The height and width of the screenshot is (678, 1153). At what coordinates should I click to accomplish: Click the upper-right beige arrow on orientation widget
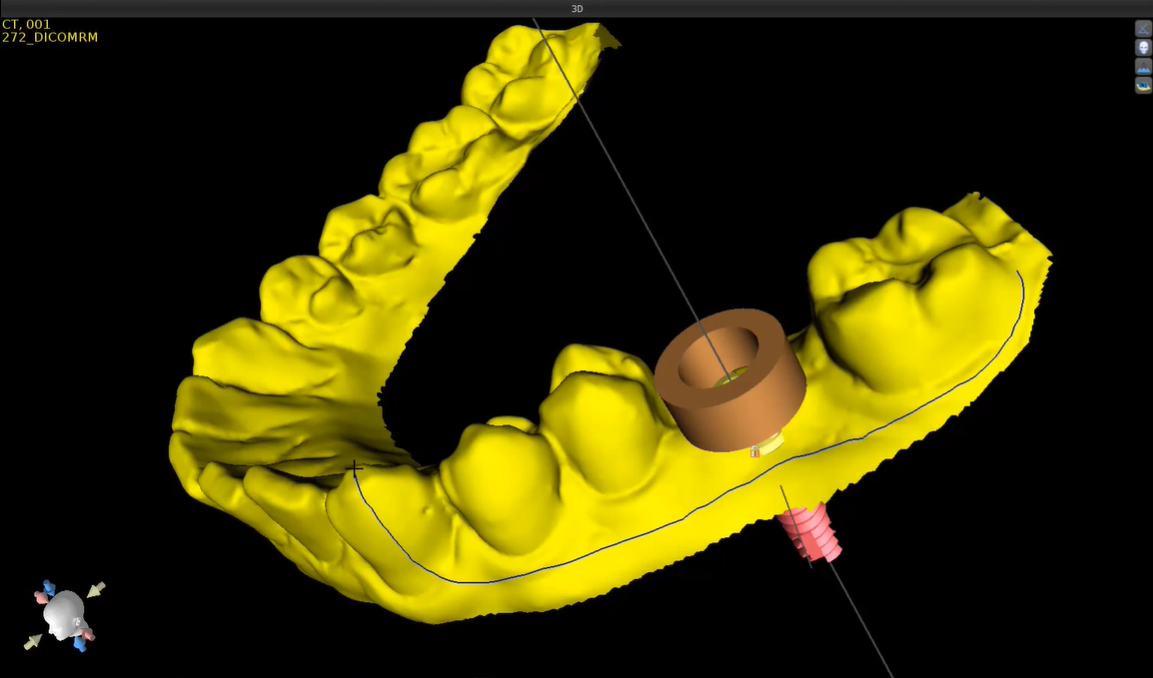tap(97, 589)
